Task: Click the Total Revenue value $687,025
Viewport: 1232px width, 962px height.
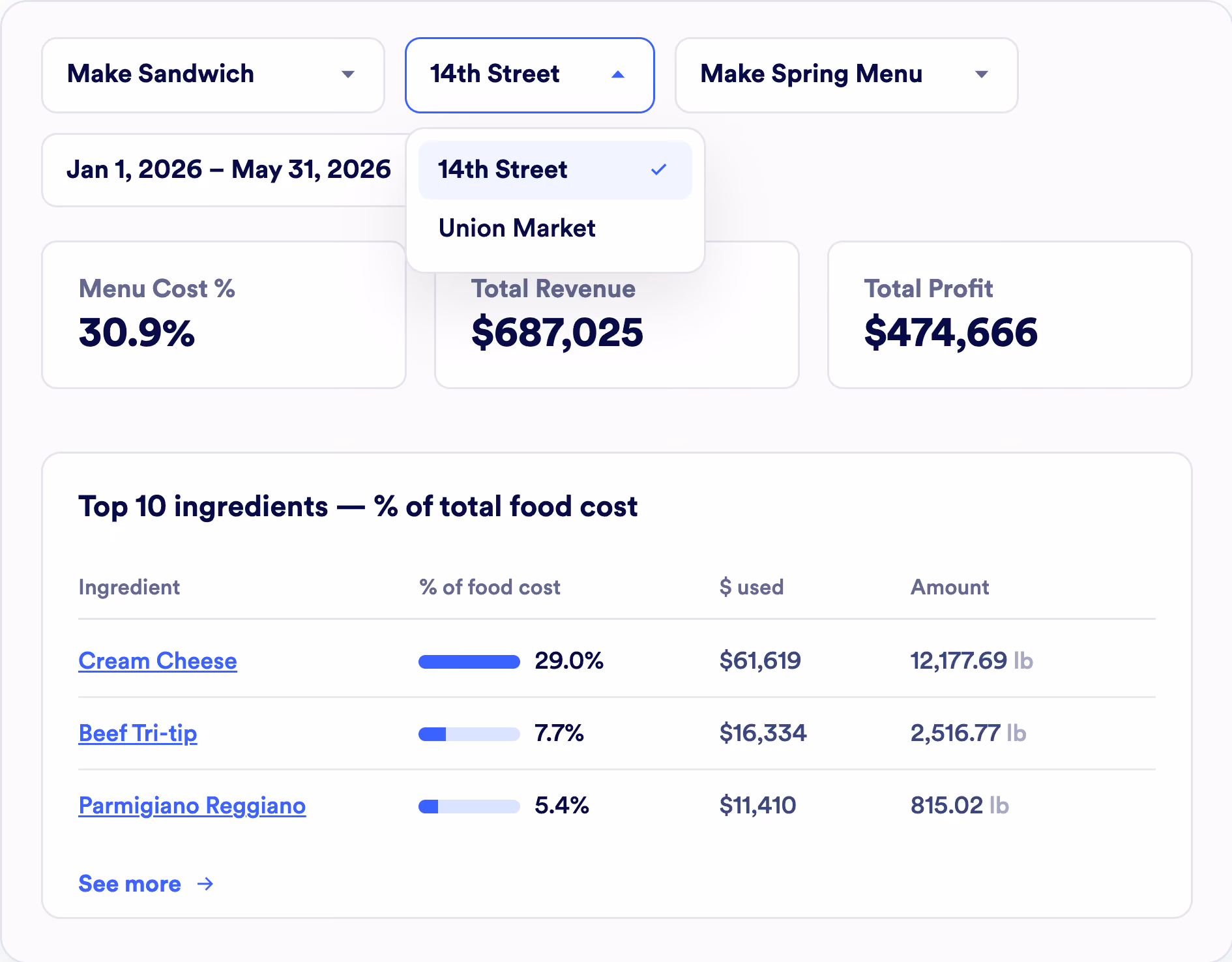Action: (557, 333)
